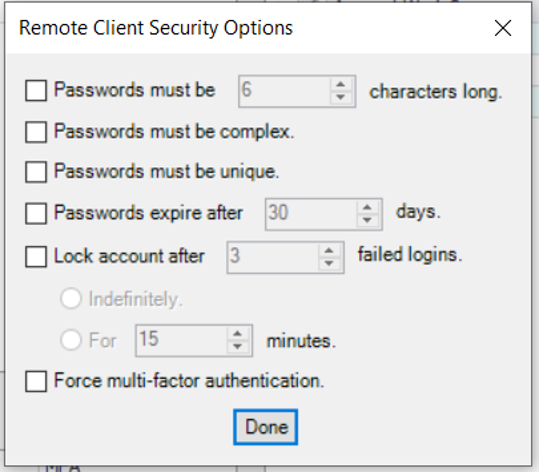Enable the password length requirement checkbox

[x=36, y=91]
